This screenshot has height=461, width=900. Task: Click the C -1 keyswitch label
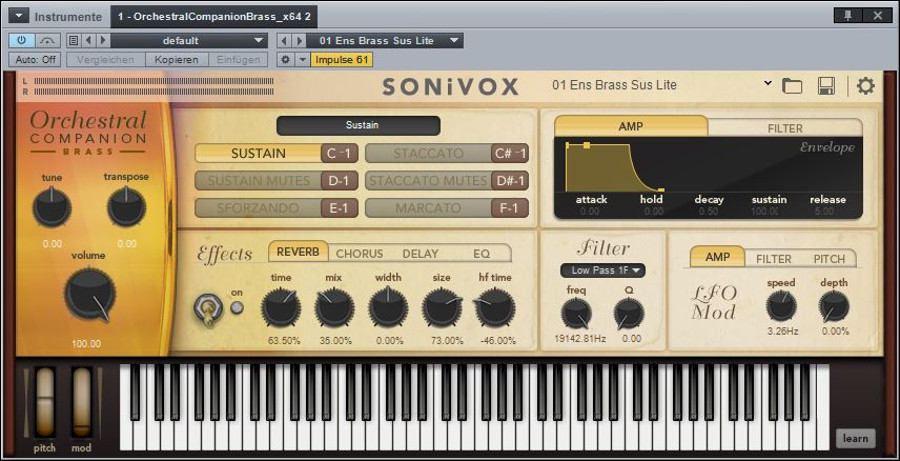pyautogui.click(x=339, y=153)
